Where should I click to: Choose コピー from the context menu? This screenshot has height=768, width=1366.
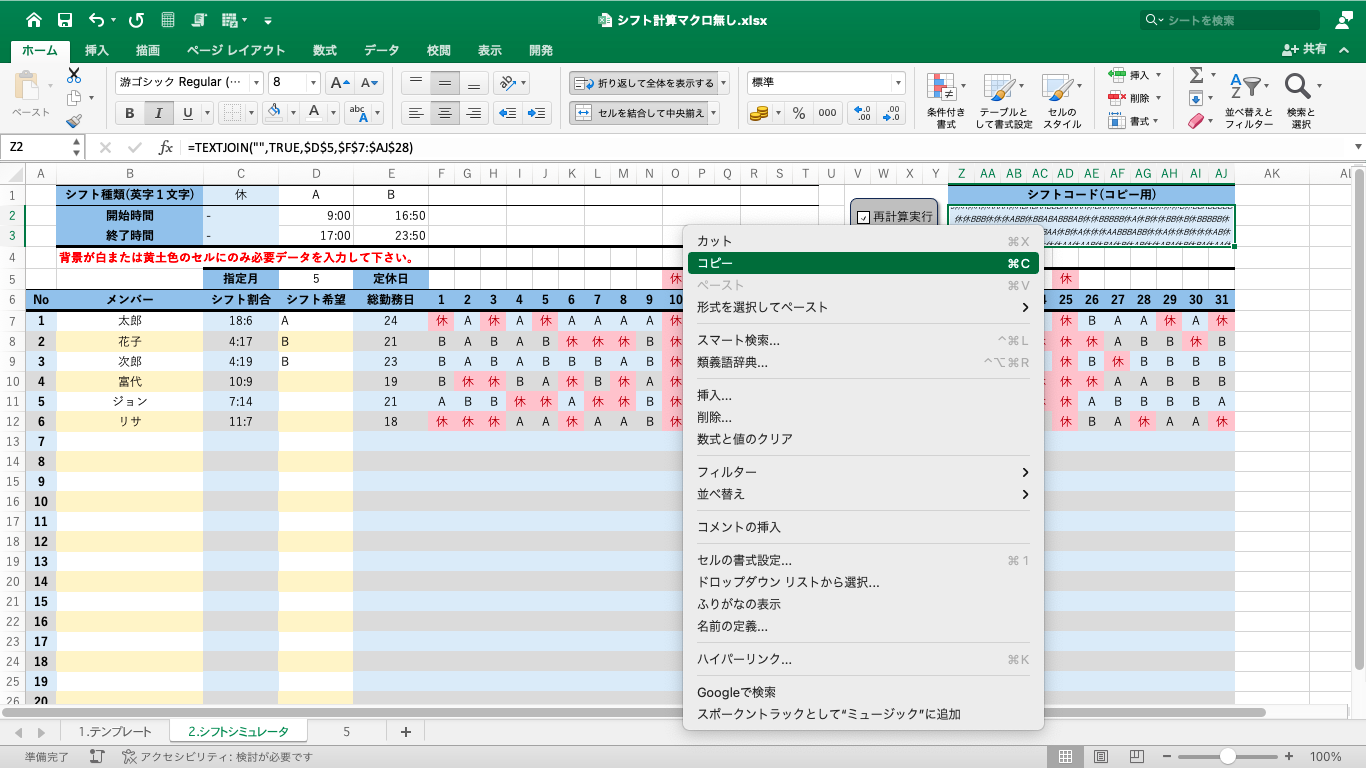point(861,263)
